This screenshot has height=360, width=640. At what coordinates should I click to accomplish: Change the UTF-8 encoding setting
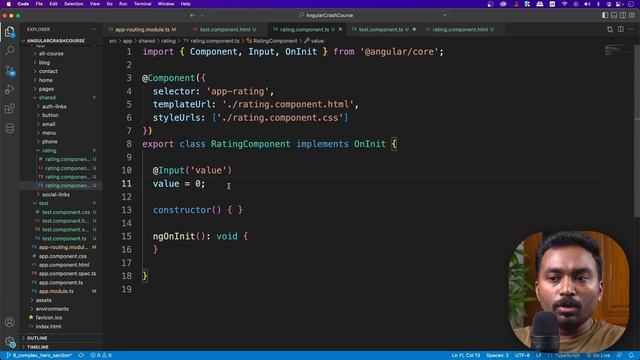point(522,356)
